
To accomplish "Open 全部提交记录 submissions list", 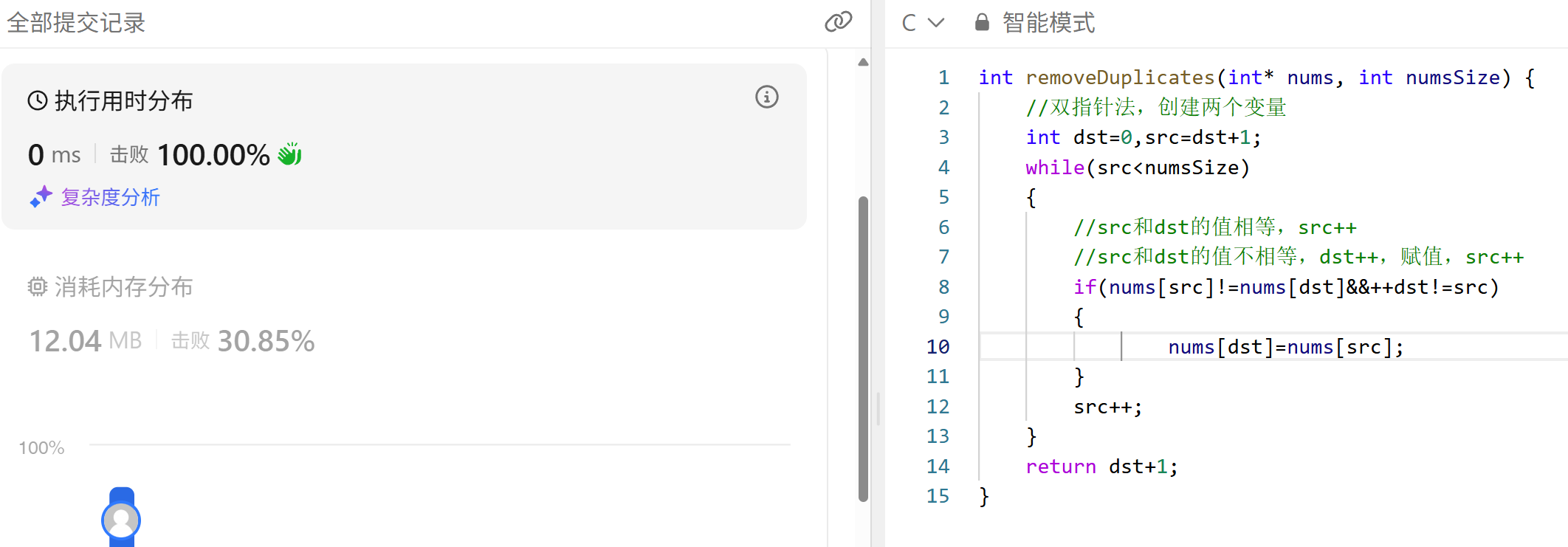I will [76, 23].
